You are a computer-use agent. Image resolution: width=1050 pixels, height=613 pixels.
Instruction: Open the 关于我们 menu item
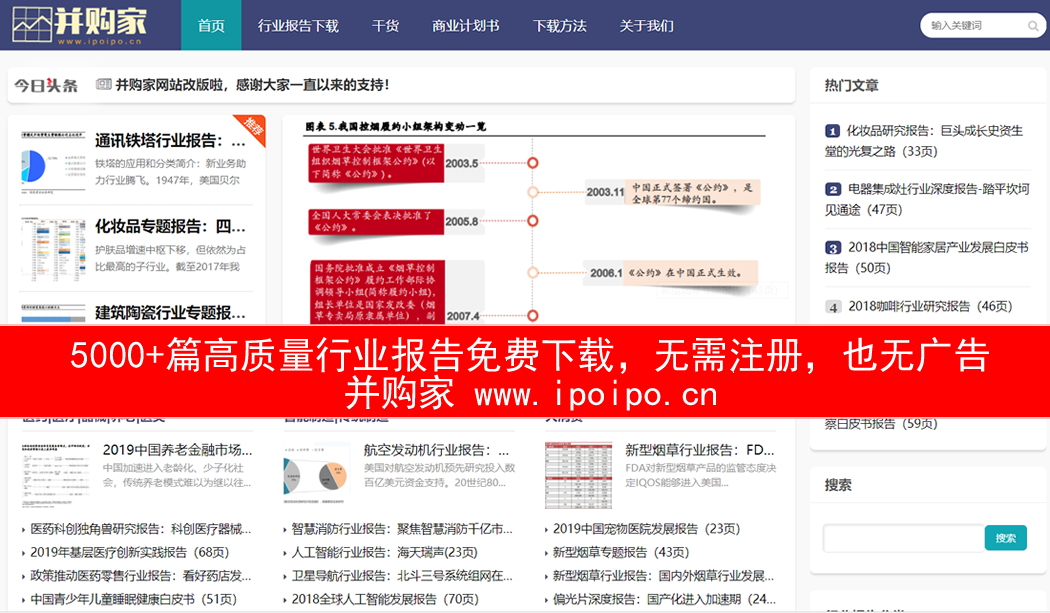(x=646, y=25)
